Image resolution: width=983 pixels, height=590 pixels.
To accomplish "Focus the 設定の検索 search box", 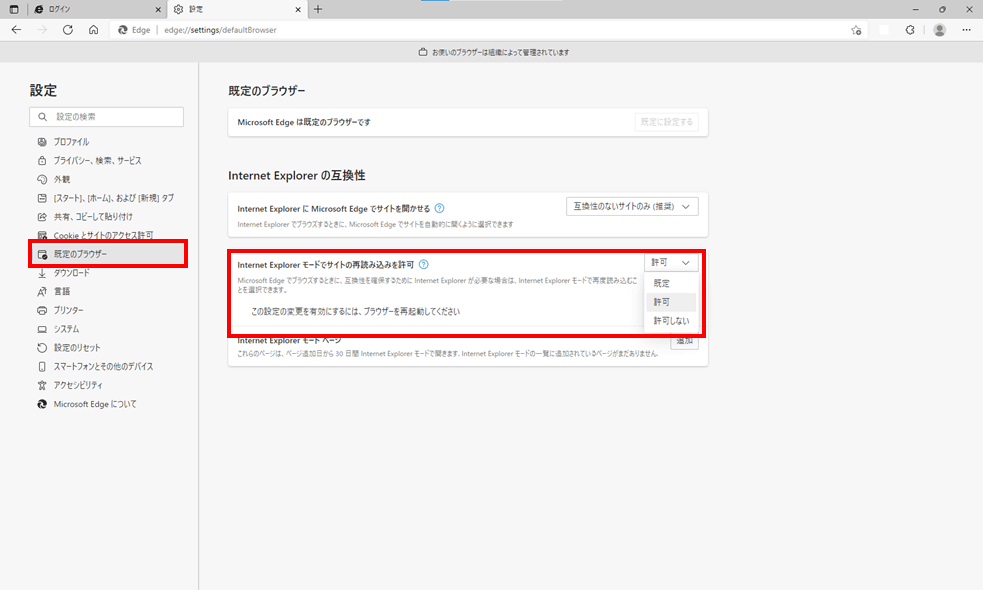I will click(107, 117).
